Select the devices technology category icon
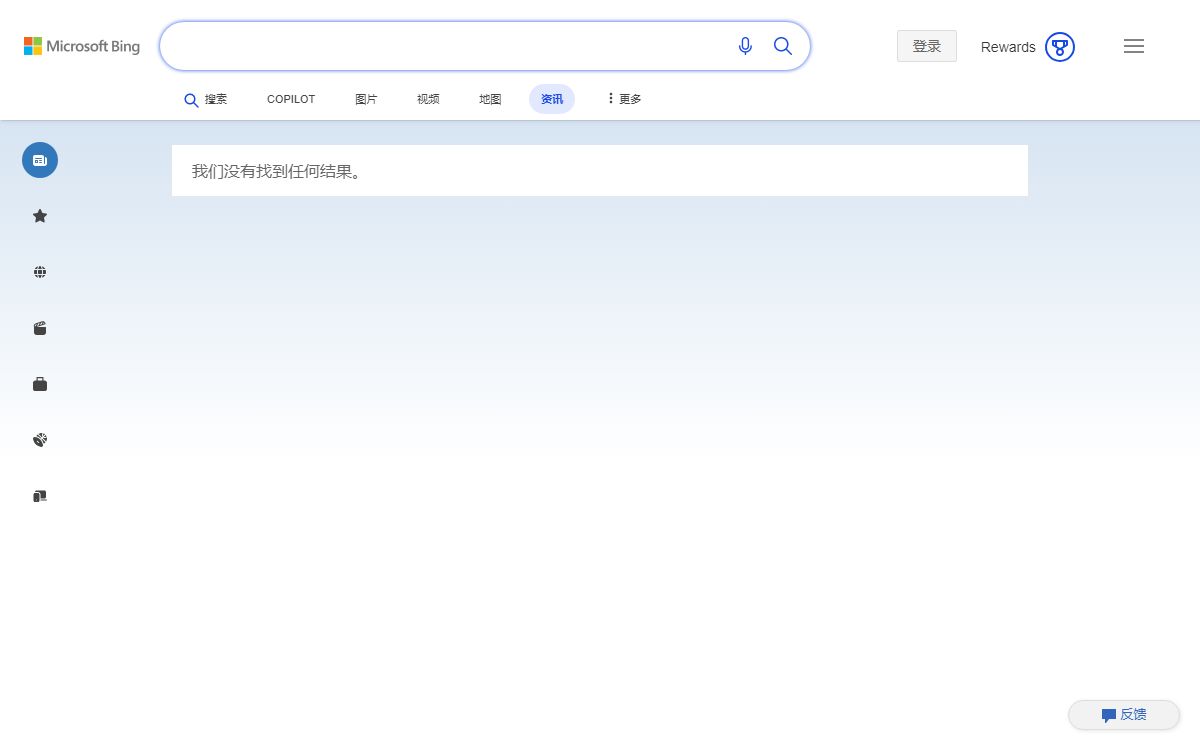This screenshot has height=740, width=1200. [40, 496]
